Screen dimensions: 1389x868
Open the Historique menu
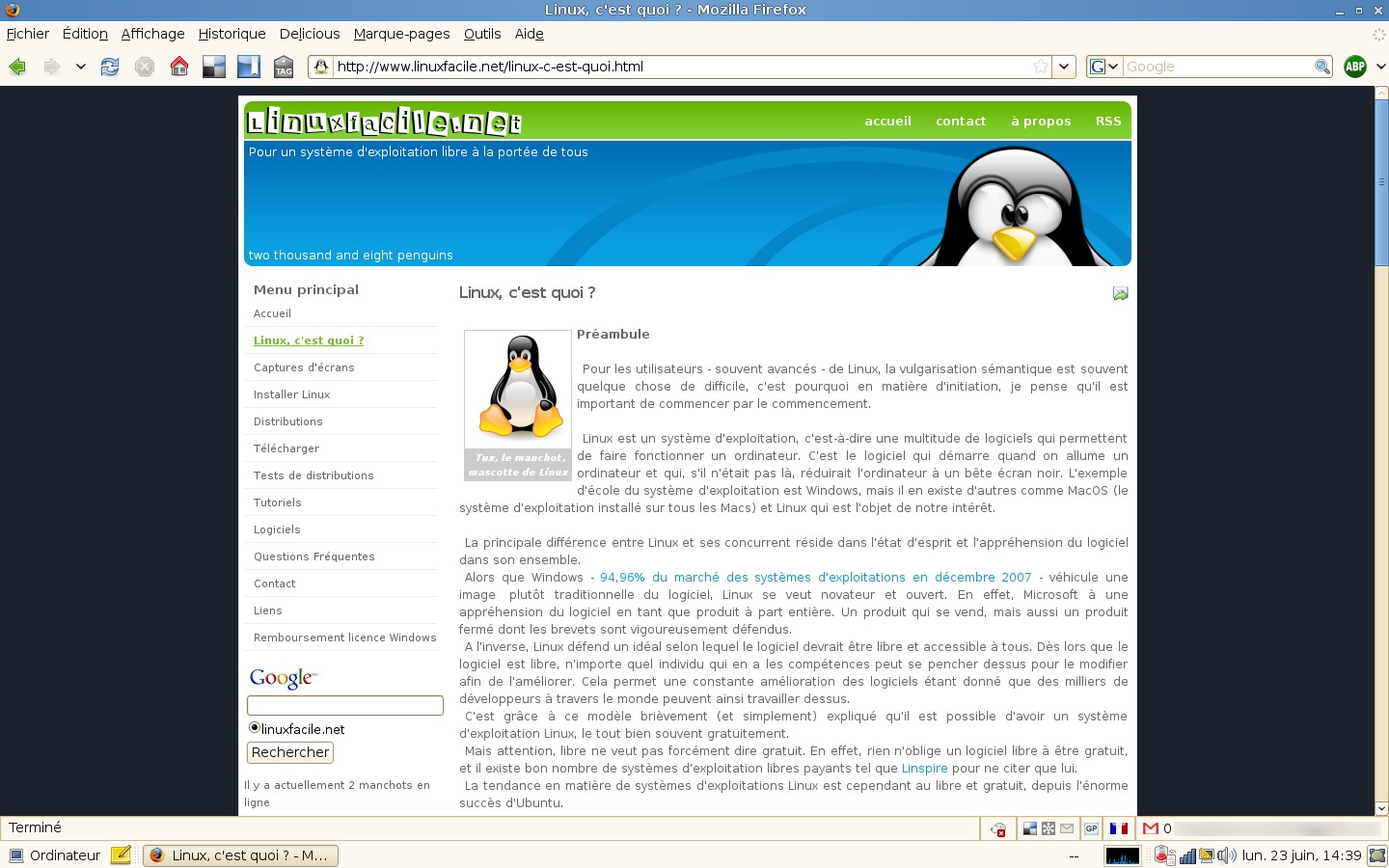tap(231, 34)
